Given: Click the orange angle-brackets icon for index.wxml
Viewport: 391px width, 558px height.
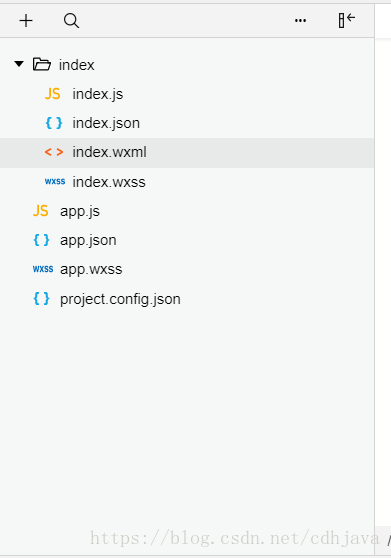Looking at the screenshot, I should [x=54, y=152].
